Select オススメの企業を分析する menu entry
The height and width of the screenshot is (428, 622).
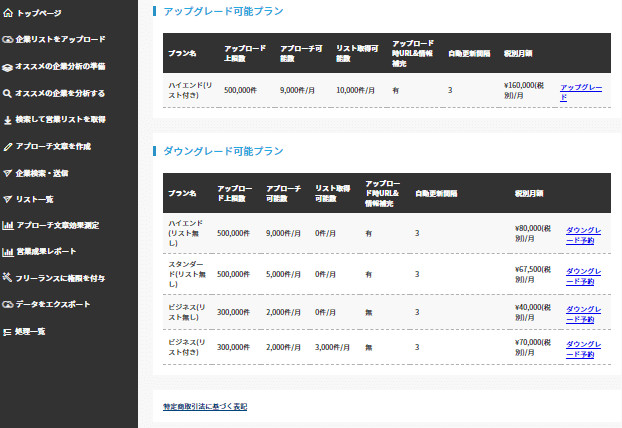60,93
